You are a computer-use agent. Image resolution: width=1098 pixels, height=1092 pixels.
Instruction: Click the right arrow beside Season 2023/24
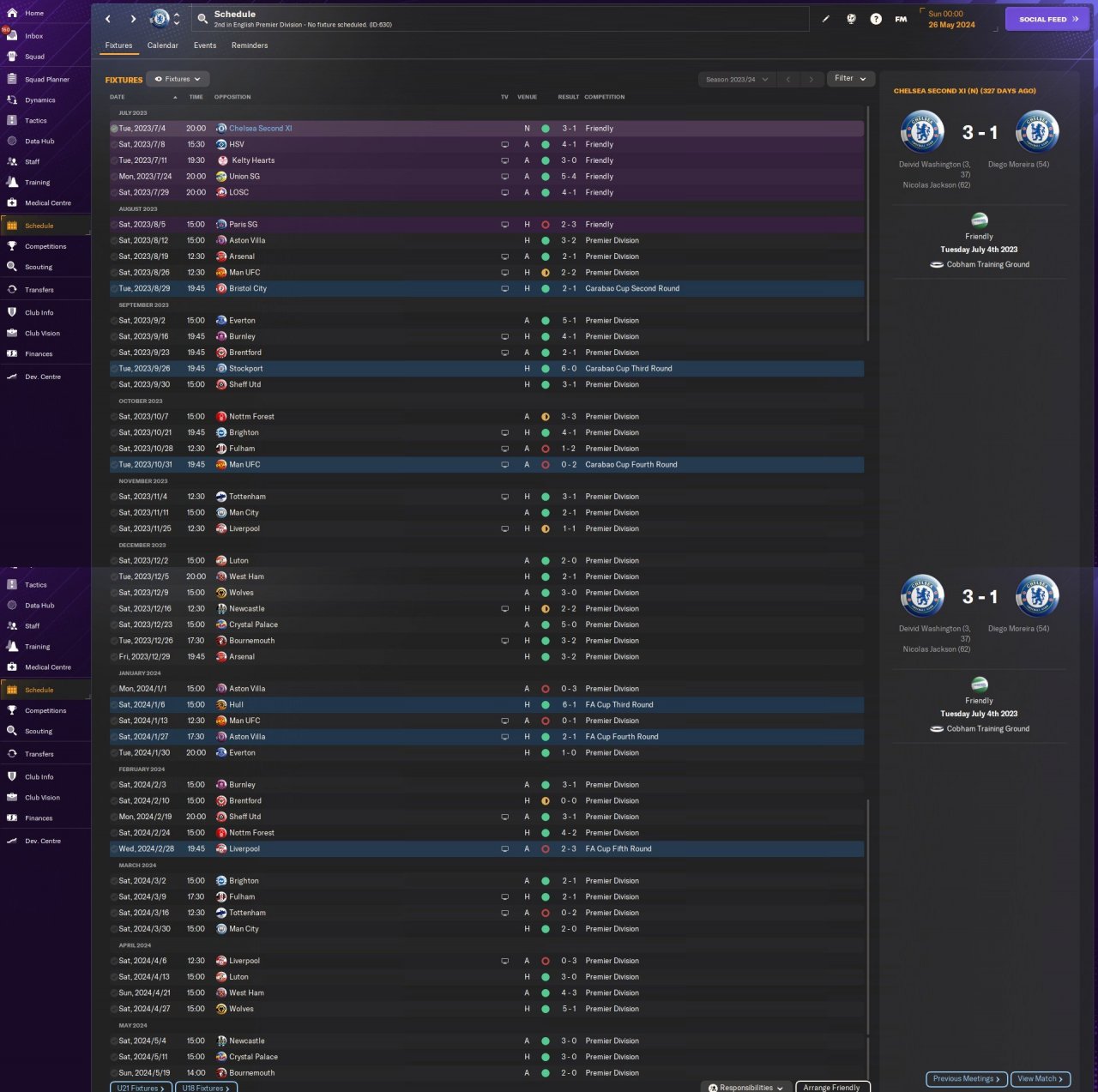(811, 80)
